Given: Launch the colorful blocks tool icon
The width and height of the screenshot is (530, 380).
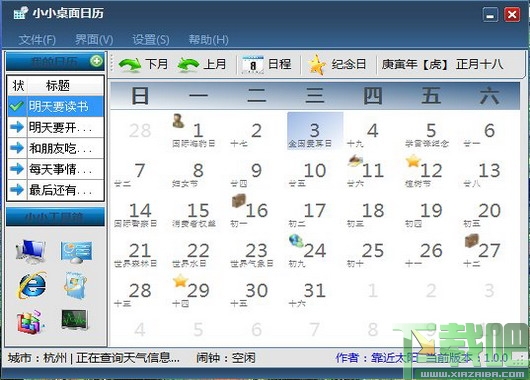Looking at the screenshot, I should pos(30,321).
